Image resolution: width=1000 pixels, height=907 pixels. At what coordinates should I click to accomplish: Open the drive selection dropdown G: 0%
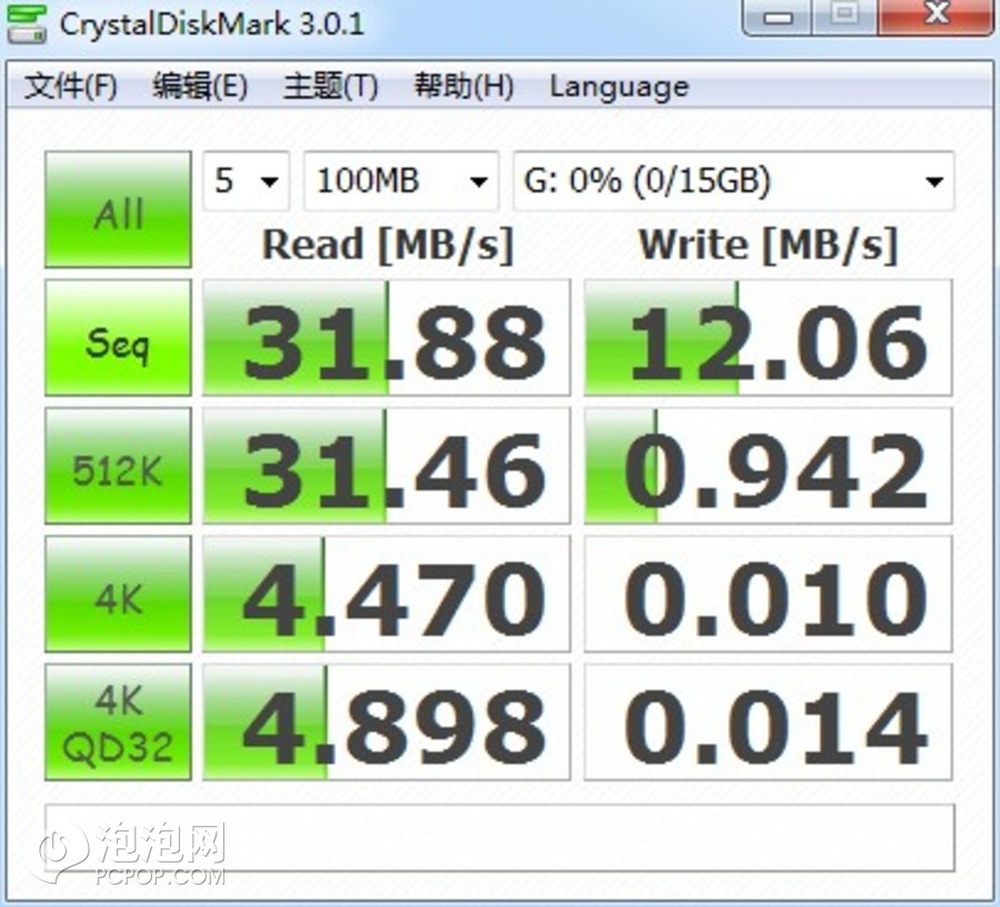tap(734, 181)
